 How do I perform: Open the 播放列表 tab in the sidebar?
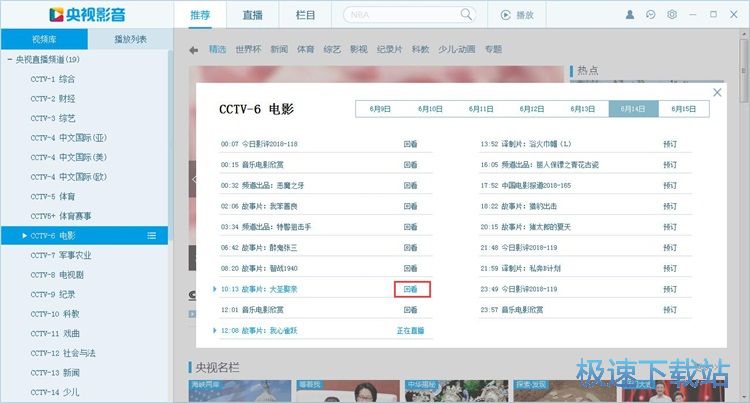130,39
